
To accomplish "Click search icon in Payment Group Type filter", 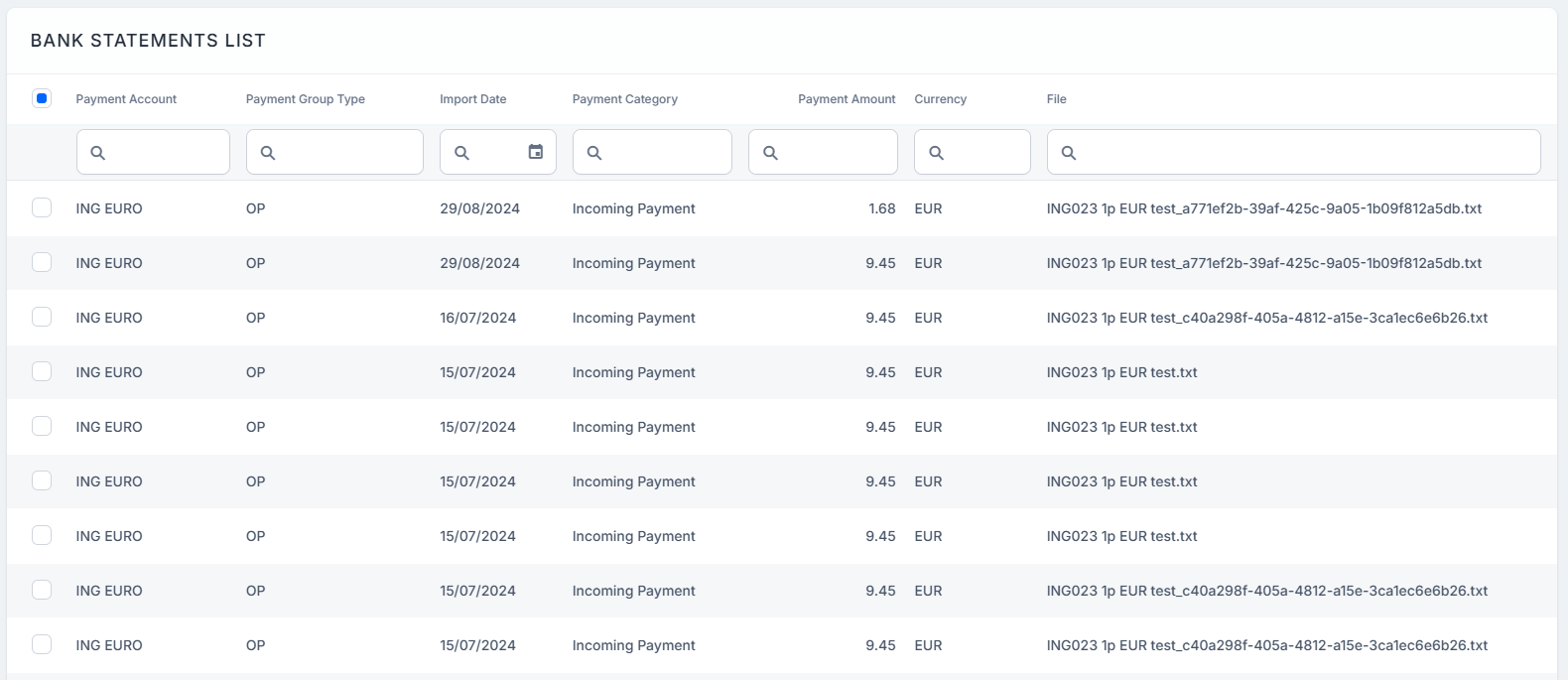I will [268, 153].
